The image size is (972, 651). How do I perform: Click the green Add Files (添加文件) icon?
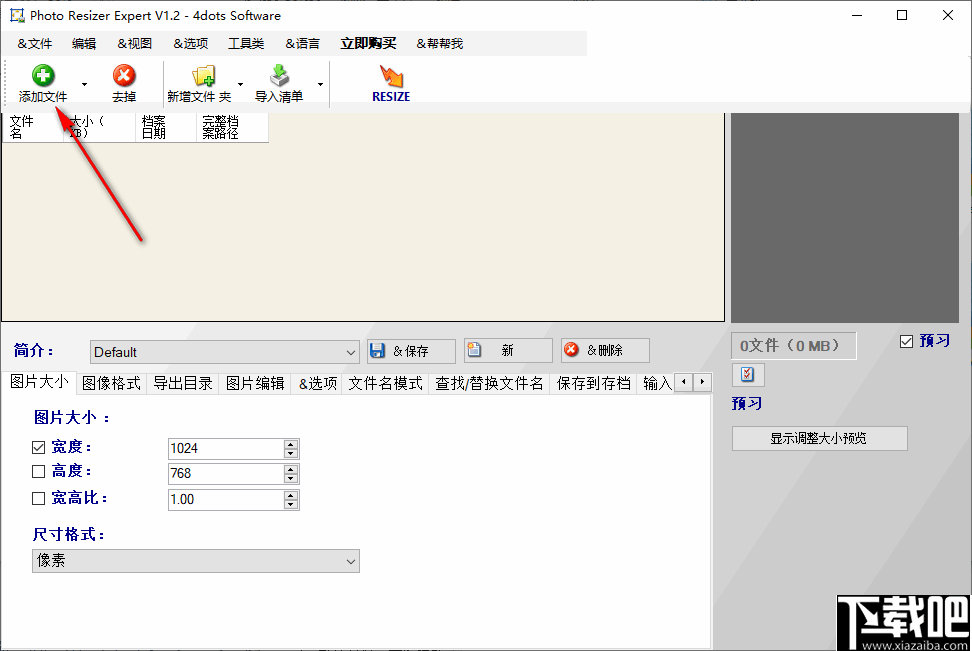tap(42, 75)
